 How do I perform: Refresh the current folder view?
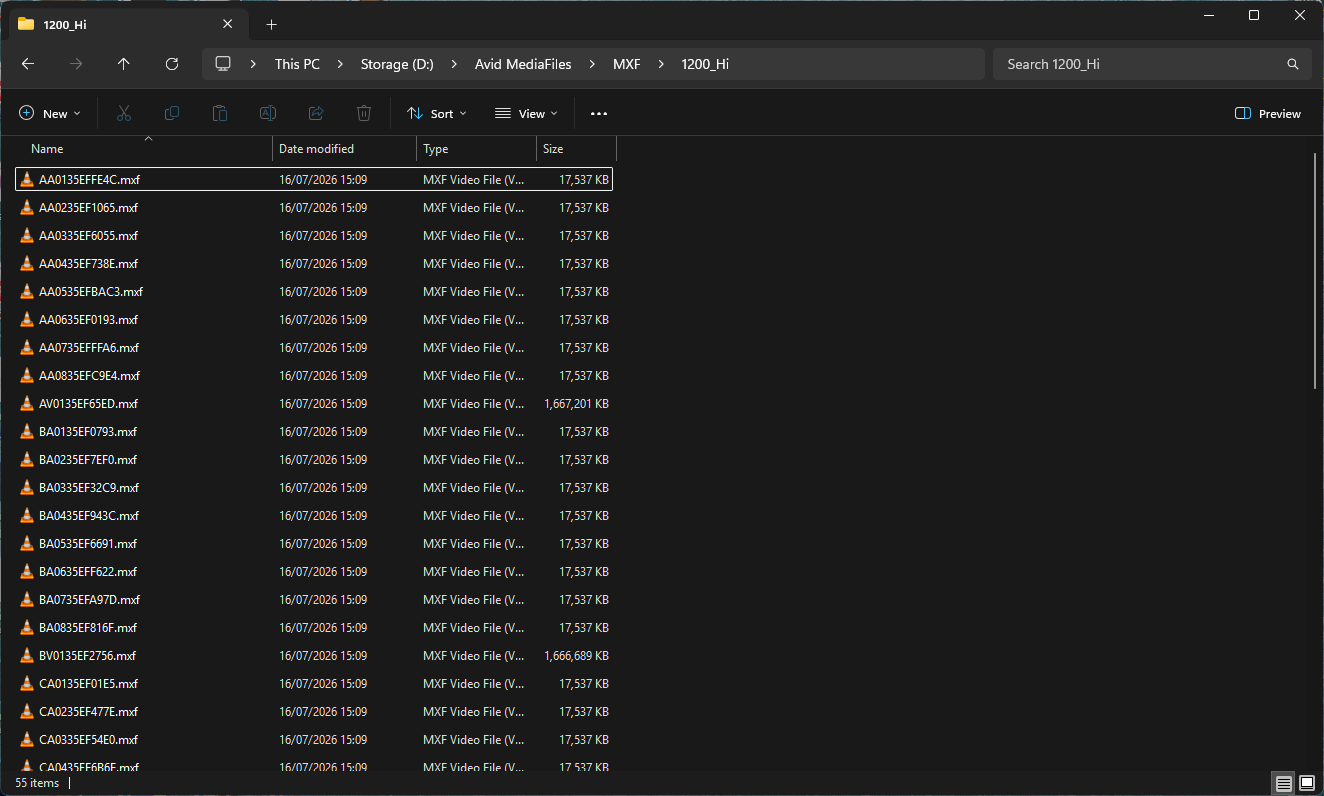pyautogui.click(x=172, y=64)
